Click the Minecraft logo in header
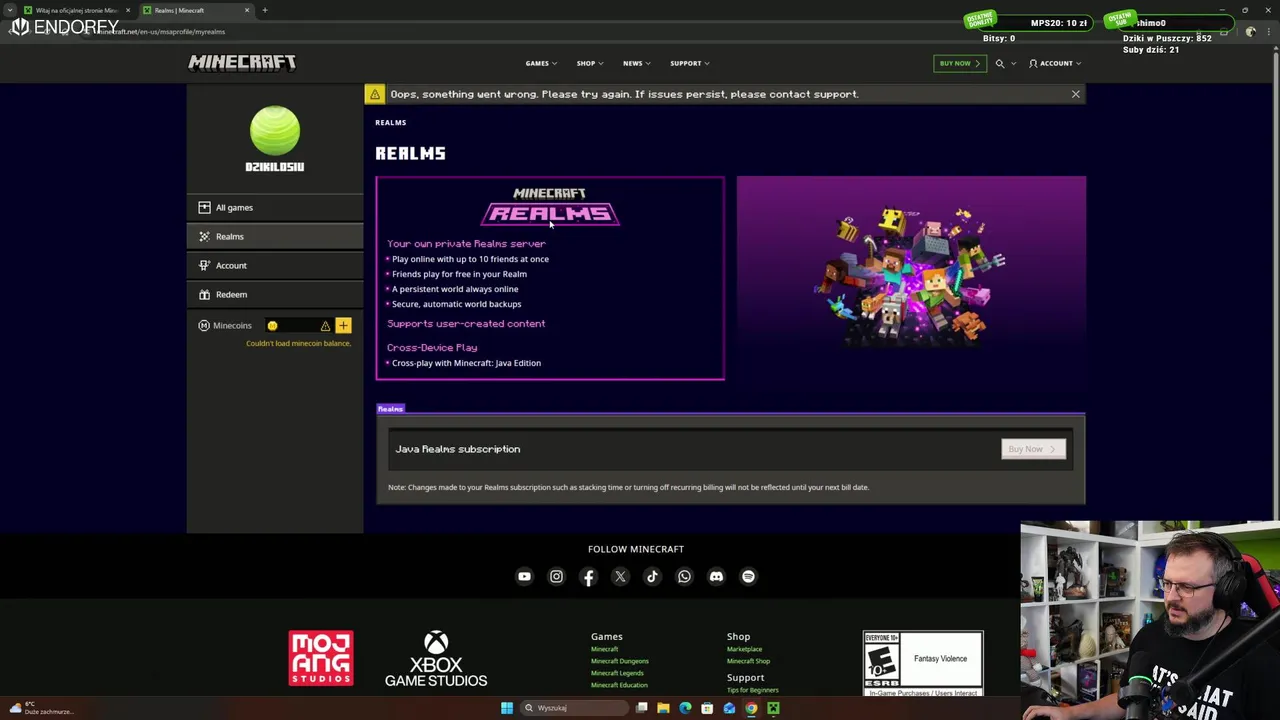1280x720 pixels. 242,62
